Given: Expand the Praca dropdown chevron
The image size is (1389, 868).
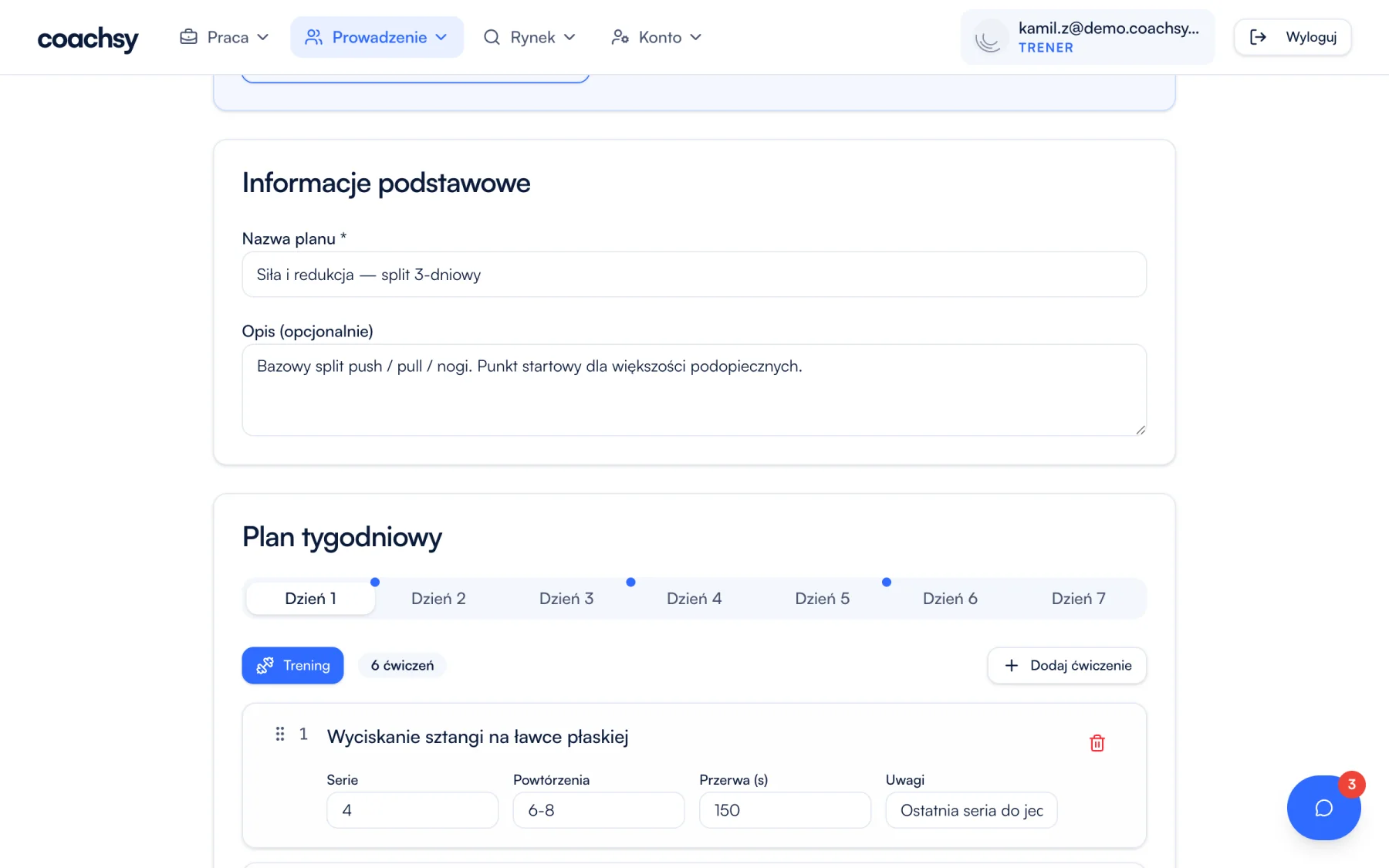Looking at the screenshot, I should 263,37.
